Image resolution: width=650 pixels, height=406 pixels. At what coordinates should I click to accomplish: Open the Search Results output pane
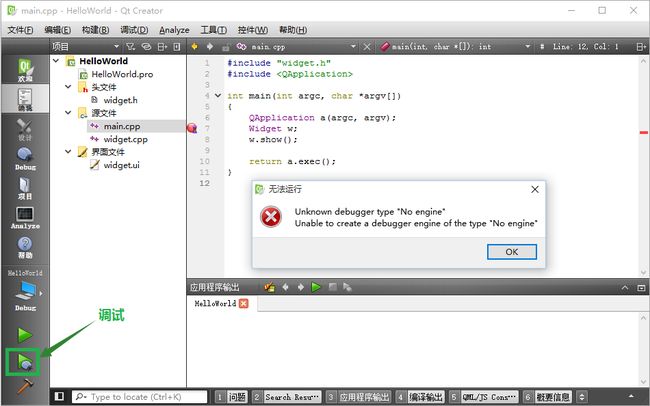tap(287, 397)
